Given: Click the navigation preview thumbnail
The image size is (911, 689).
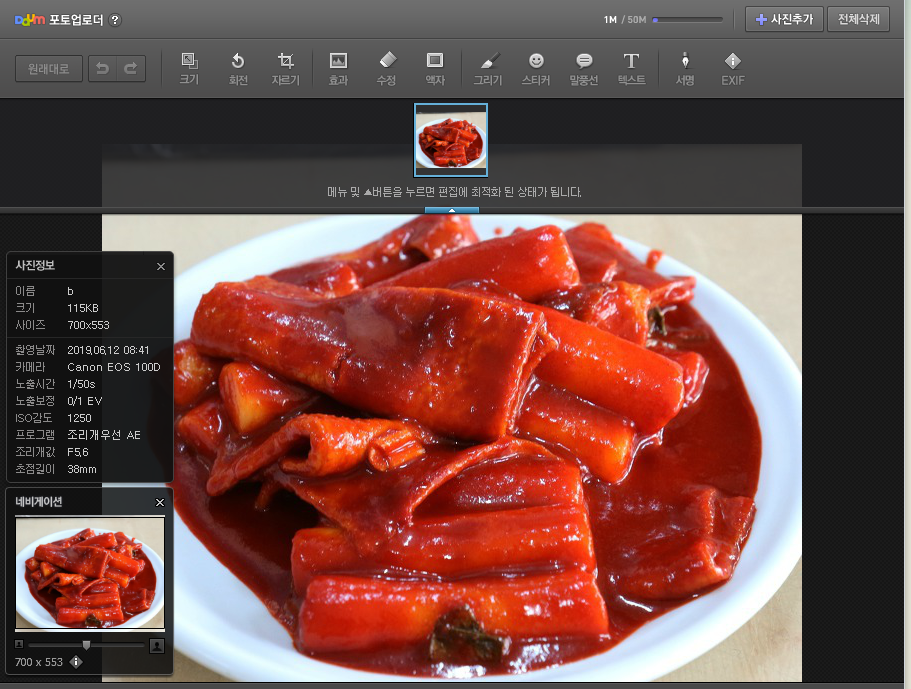Looking at the screenshot, I should click(90, 573).
